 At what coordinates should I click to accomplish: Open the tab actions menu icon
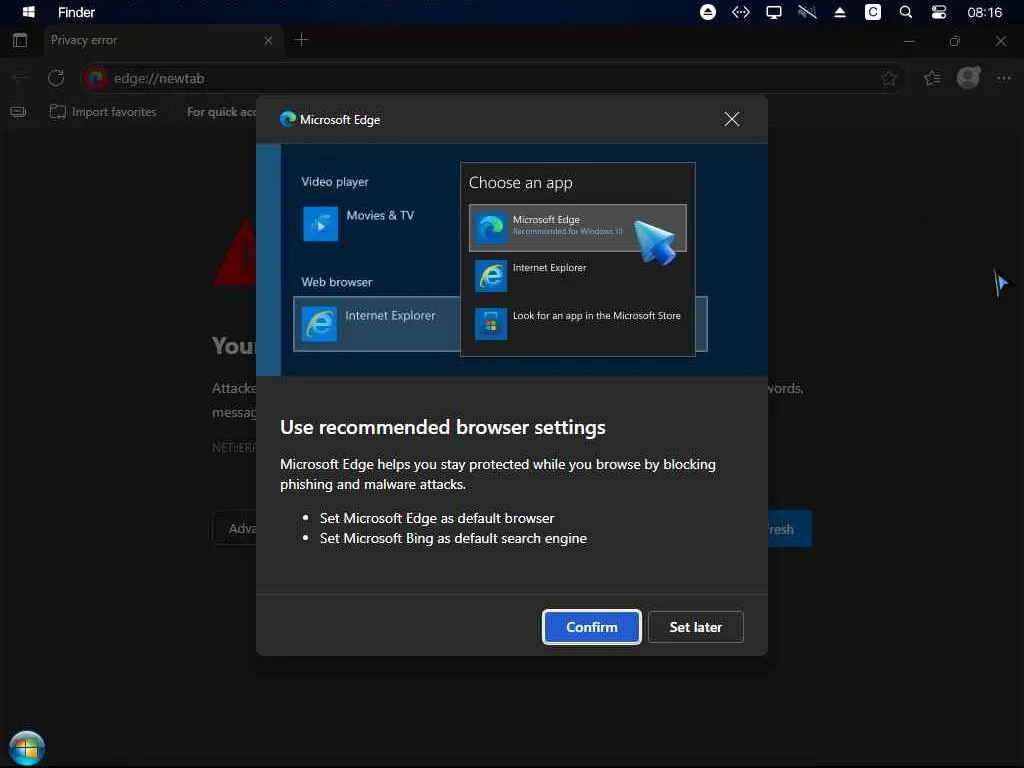click(20, 40)
